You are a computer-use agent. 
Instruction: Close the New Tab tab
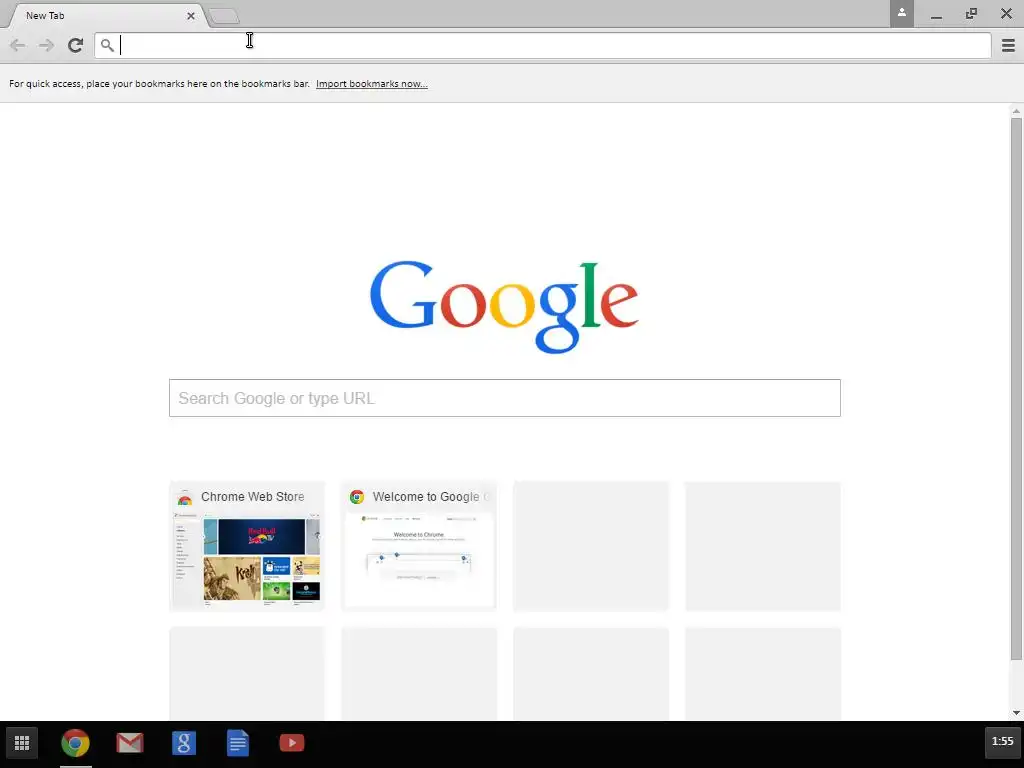coord(191,16)
